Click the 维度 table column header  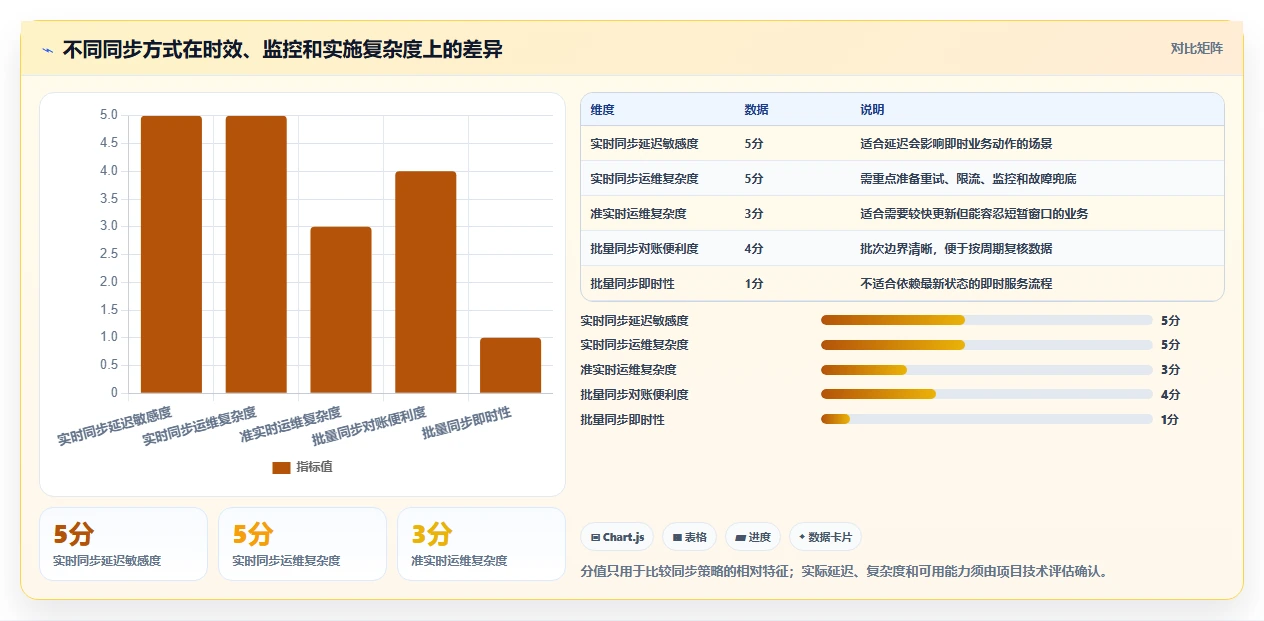pos(603,109)
